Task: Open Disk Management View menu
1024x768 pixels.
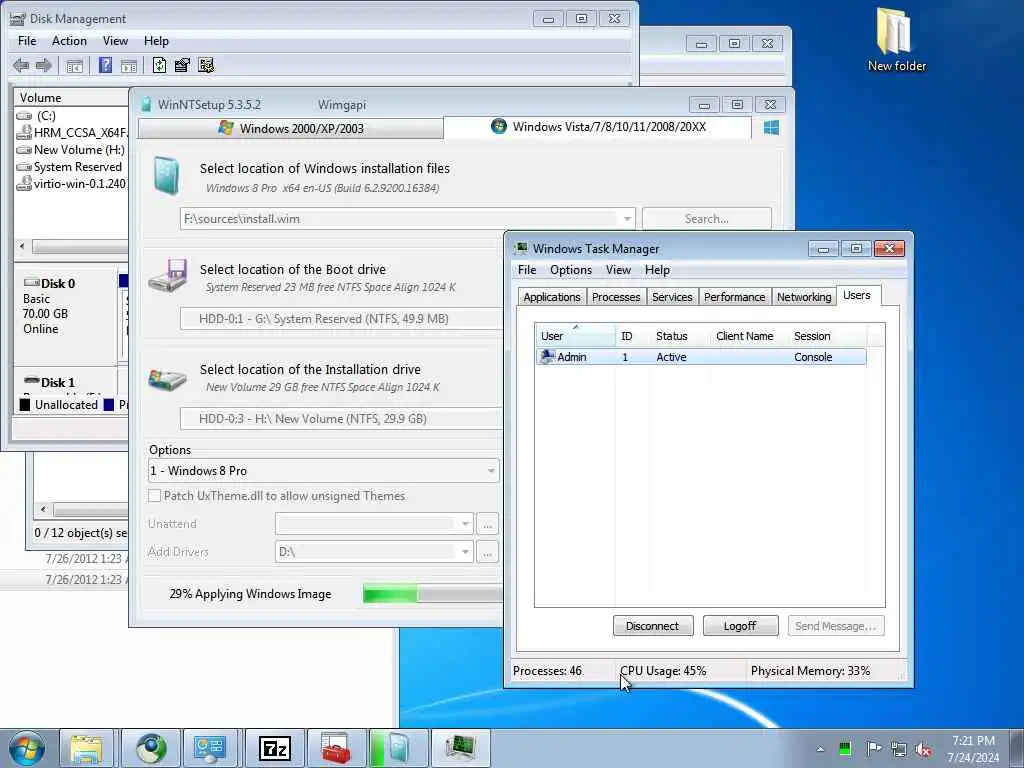Action: pos(115,40)
